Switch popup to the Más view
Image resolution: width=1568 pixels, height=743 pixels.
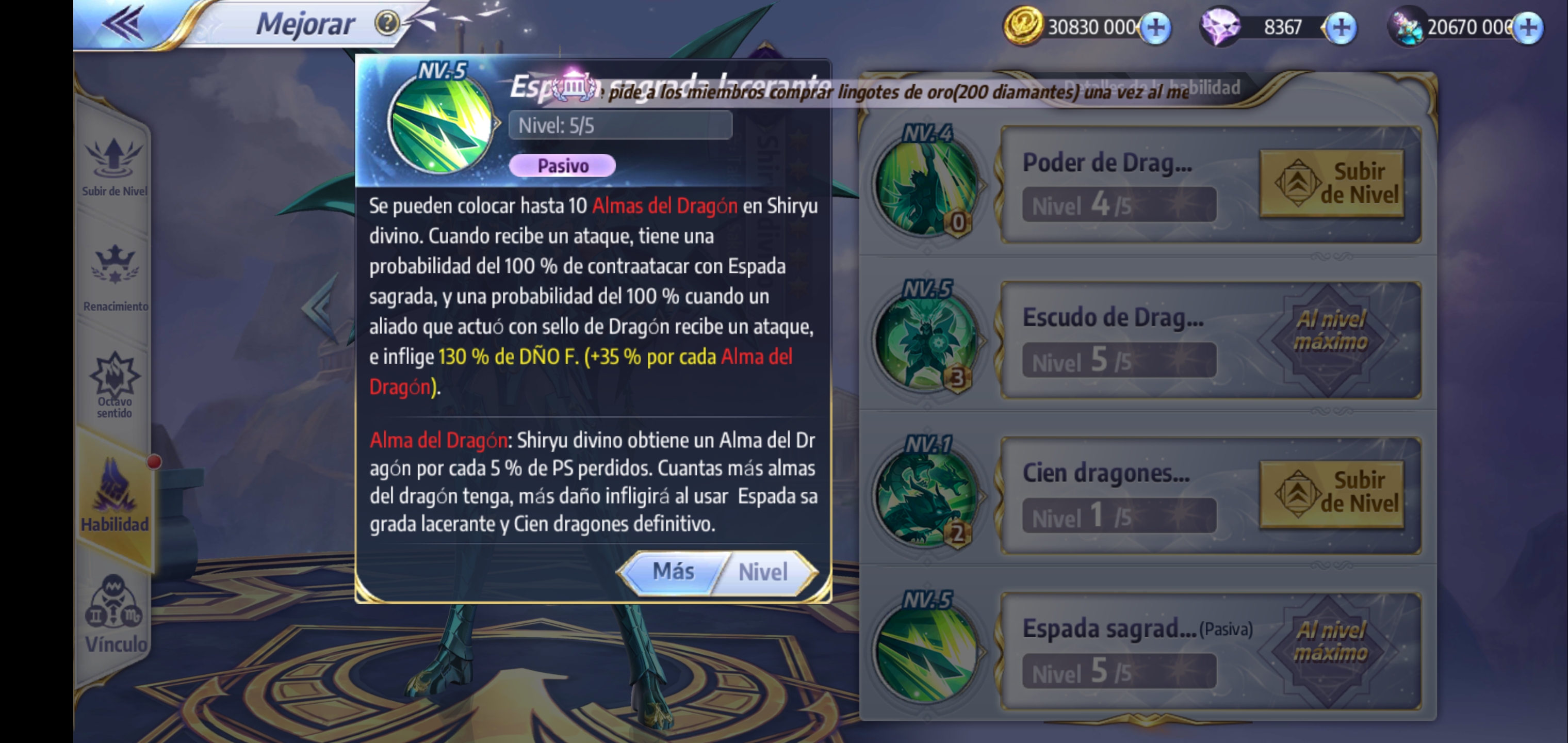pyautogui.click(x=673, y=572)
